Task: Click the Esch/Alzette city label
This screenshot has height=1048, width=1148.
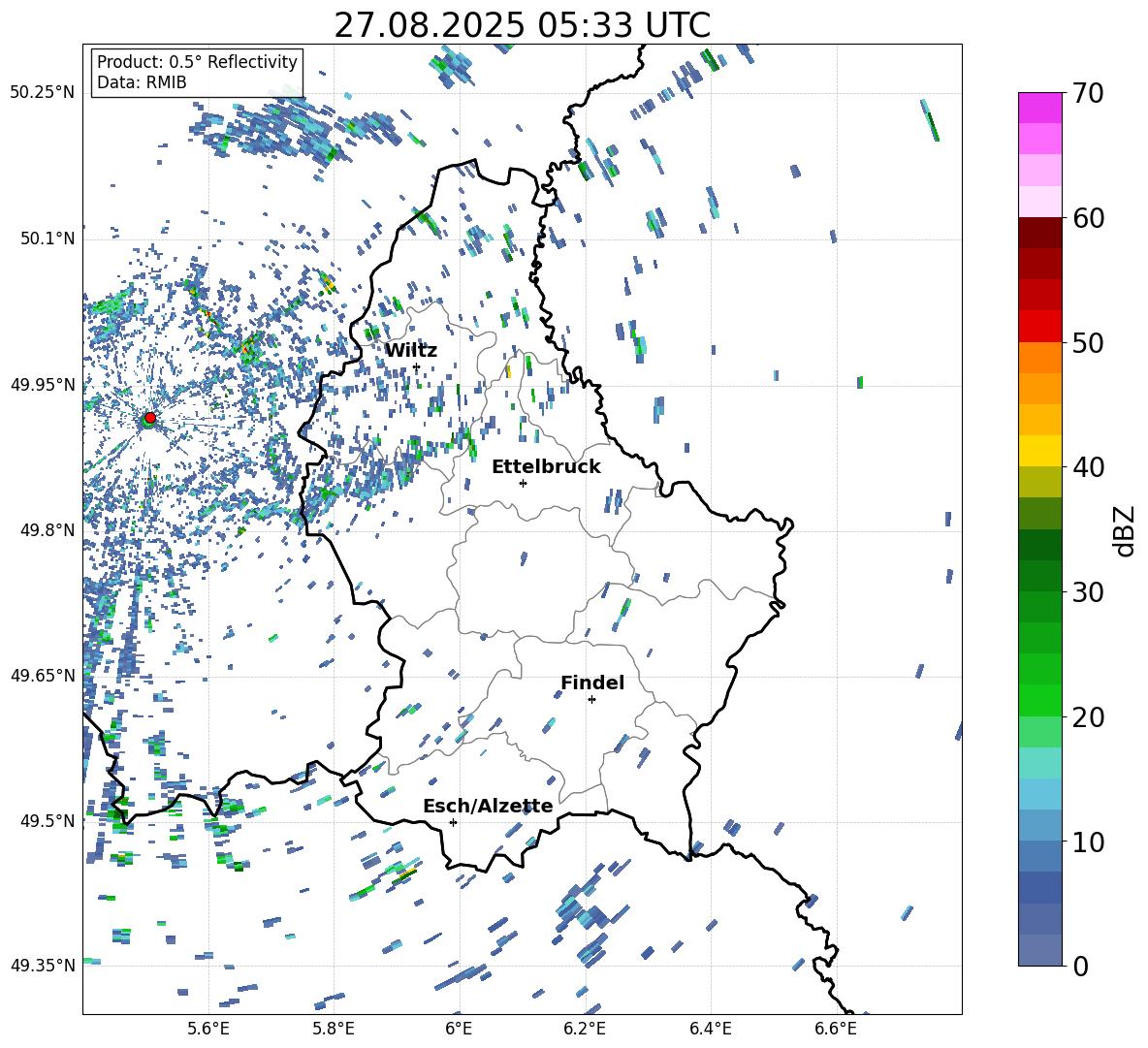Action: point(488,806)
